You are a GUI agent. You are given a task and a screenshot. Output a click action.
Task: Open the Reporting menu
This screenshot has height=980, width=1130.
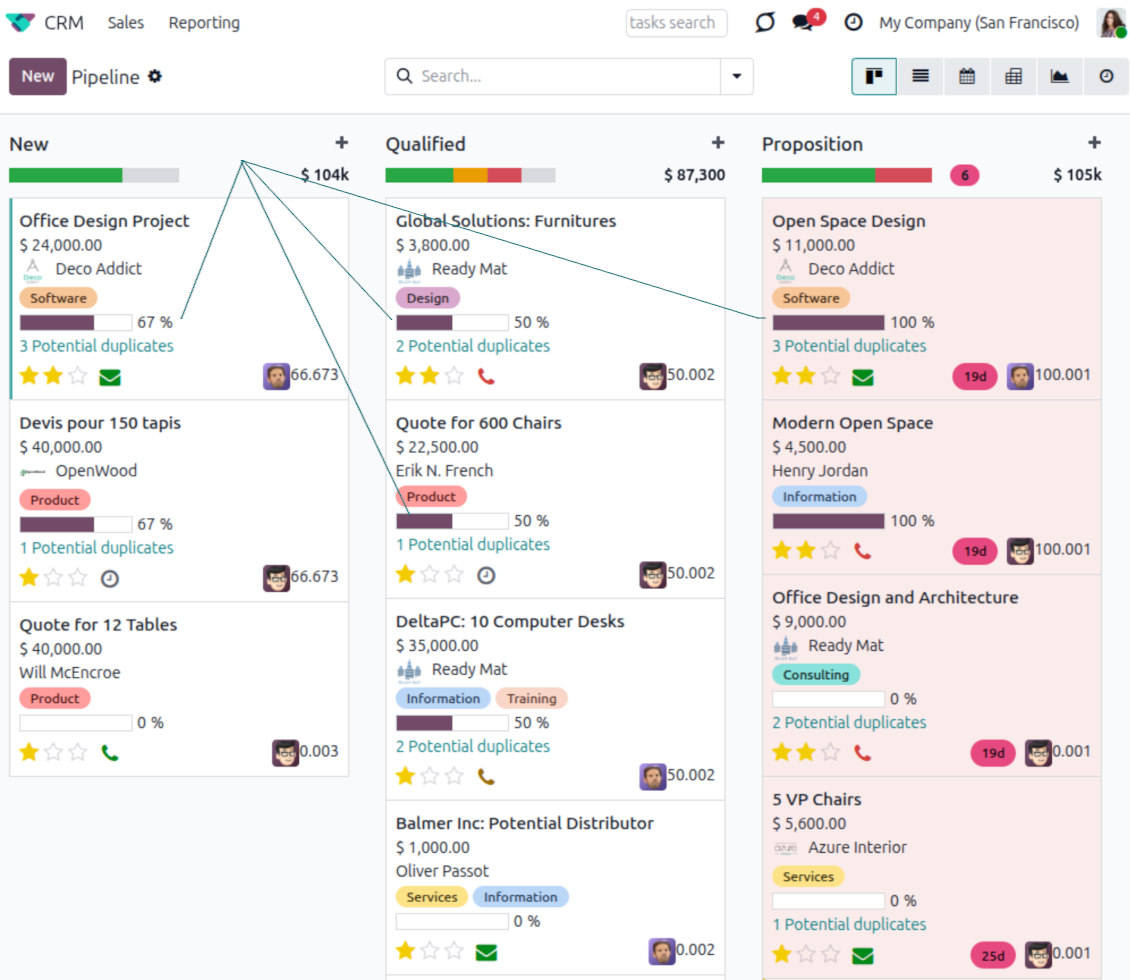(204, 23)
